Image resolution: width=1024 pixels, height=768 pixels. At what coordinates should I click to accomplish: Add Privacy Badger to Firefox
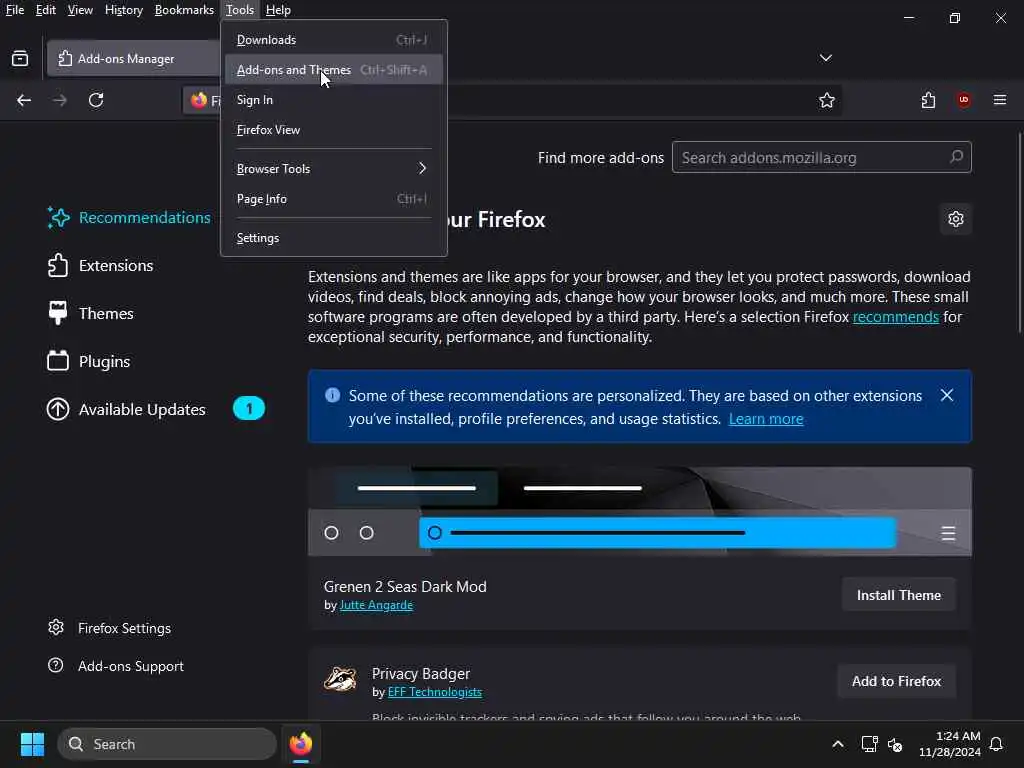click(896, 681)
